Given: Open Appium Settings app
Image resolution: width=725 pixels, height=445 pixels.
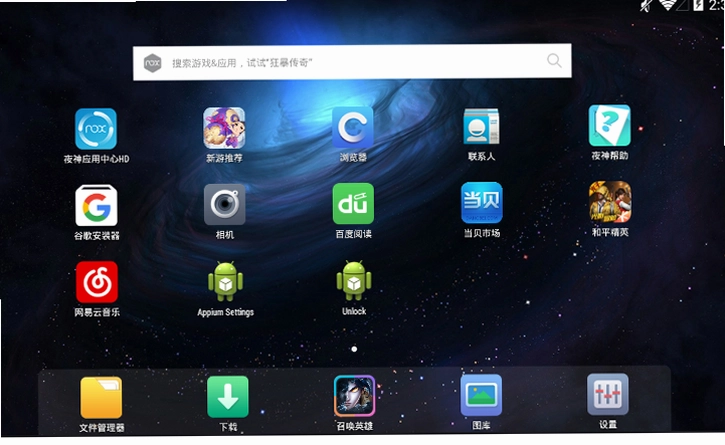Looking at the screenshot, I should click(x=225, y=281).
